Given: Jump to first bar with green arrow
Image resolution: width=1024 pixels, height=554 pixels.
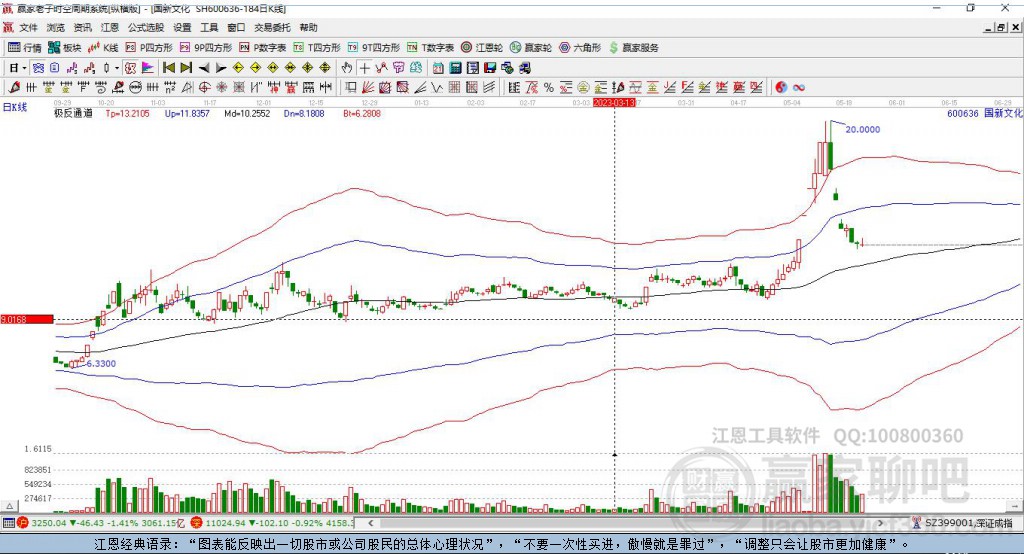Looking at the screenshot, I should coord(169,67).
